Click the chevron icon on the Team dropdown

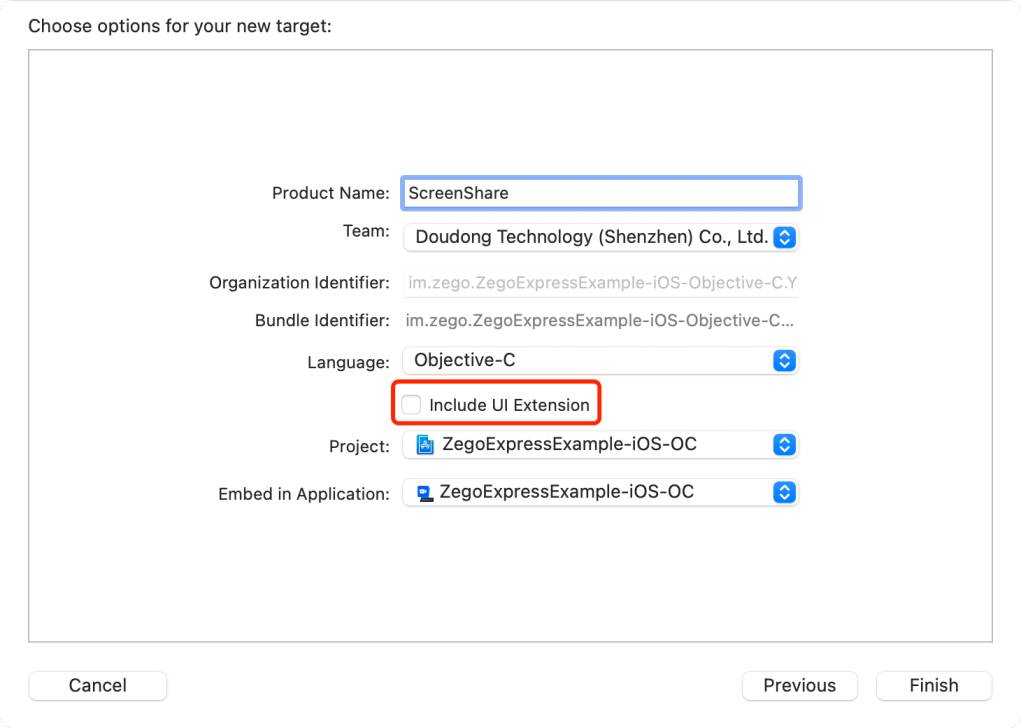tap(786, 237)
